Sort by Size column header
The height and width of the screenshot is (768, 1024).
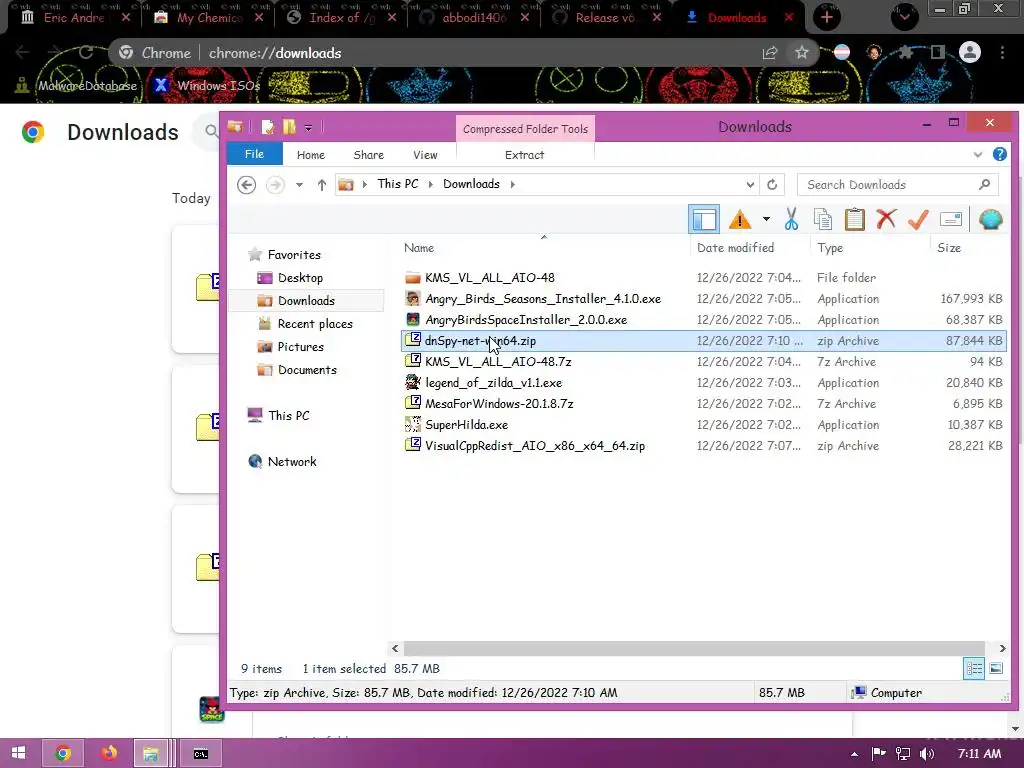[x=949, y=248]
